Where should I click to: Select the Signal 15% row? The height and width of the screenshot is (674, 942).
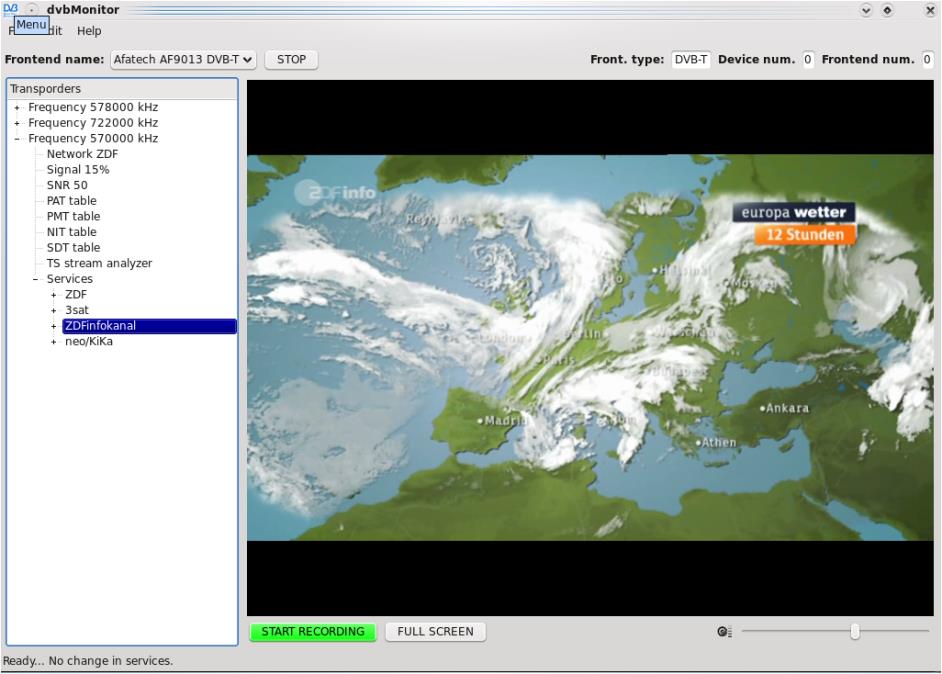coord(78,170)
